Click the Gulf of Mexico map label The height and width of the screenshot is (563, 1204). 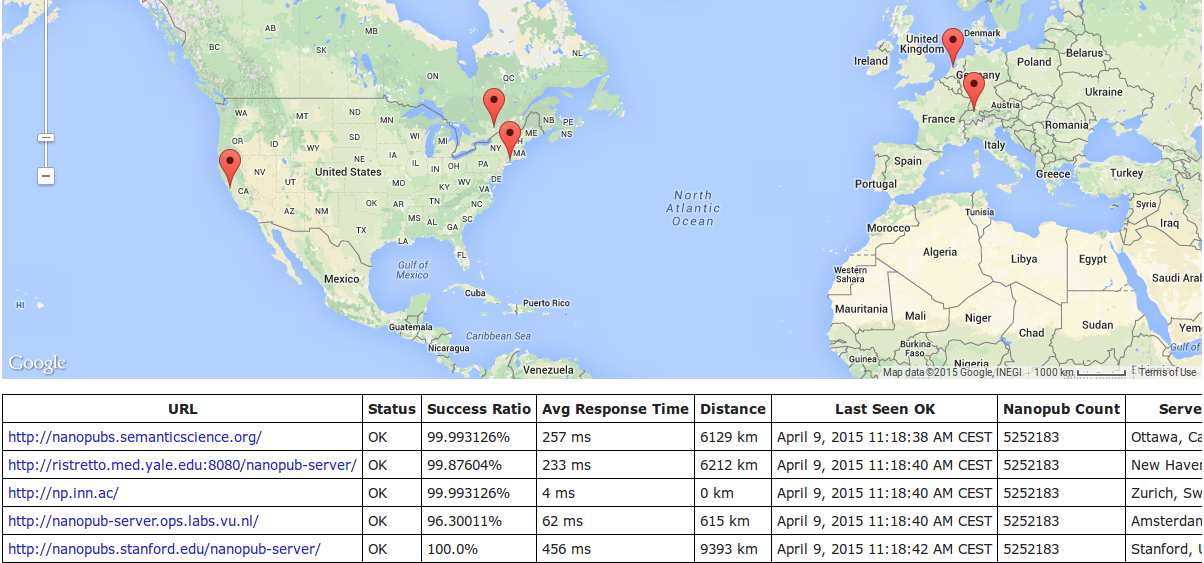tap(412, 270)
